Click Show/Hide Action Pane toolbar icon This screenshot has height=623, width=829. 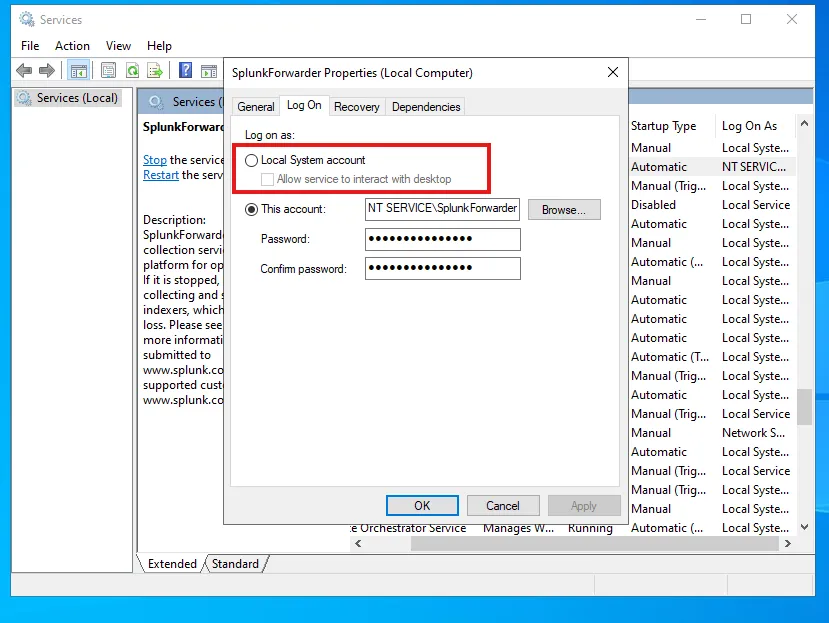(x=209, y=70)
